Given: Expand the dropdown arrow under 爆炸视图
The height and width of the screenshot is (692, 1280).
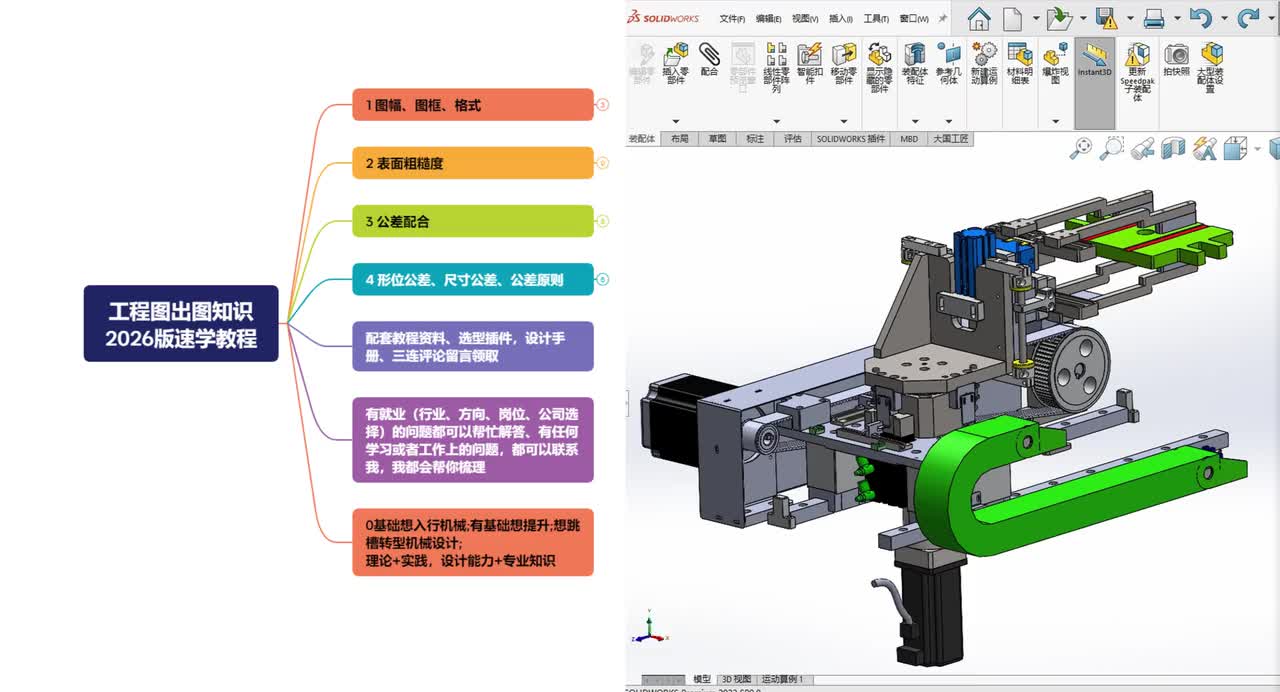Looking at the screenshot, I should [x=1055, y=122].
